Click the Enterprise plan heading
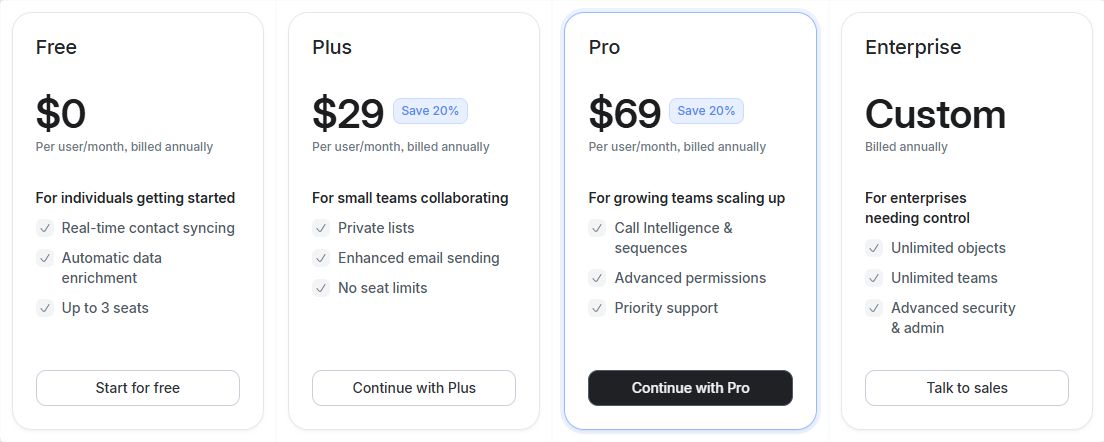Viewport: 1104px width, 442px height. click(x=913, y=47)
